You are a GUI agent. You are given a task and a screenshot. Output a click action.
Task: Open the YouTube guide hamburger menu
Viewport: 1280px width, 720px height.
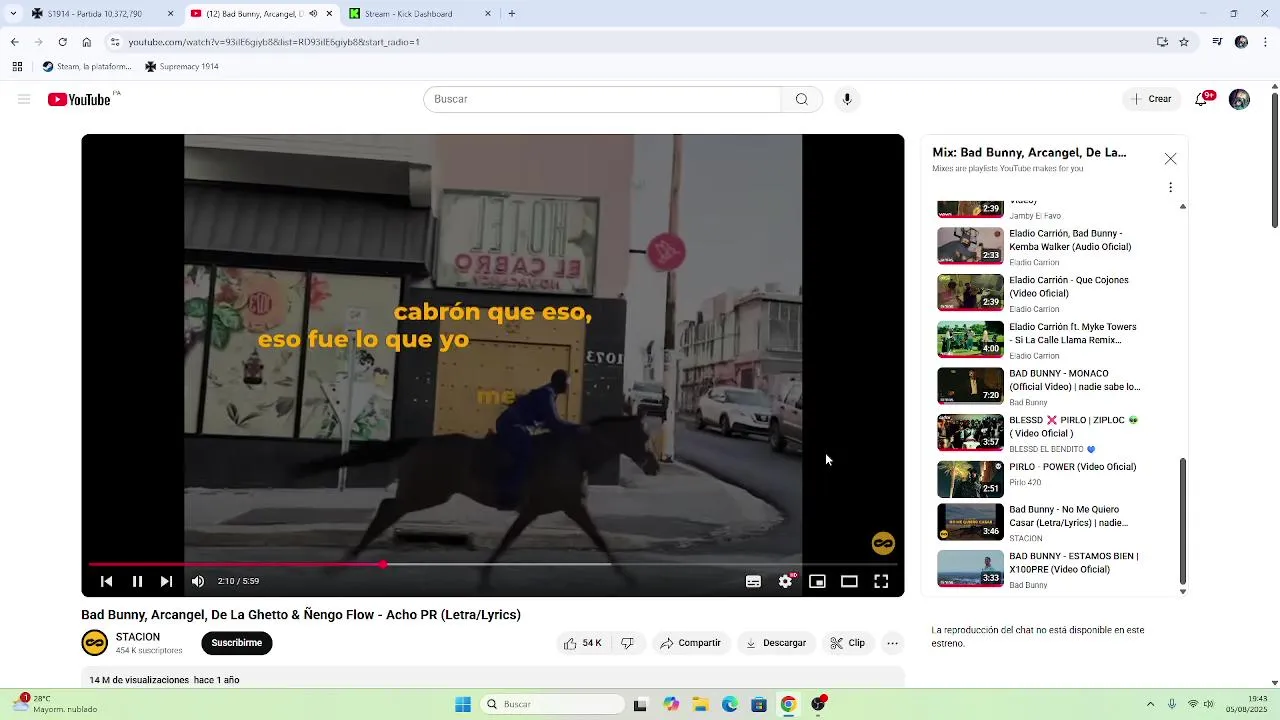click(24, 99)
